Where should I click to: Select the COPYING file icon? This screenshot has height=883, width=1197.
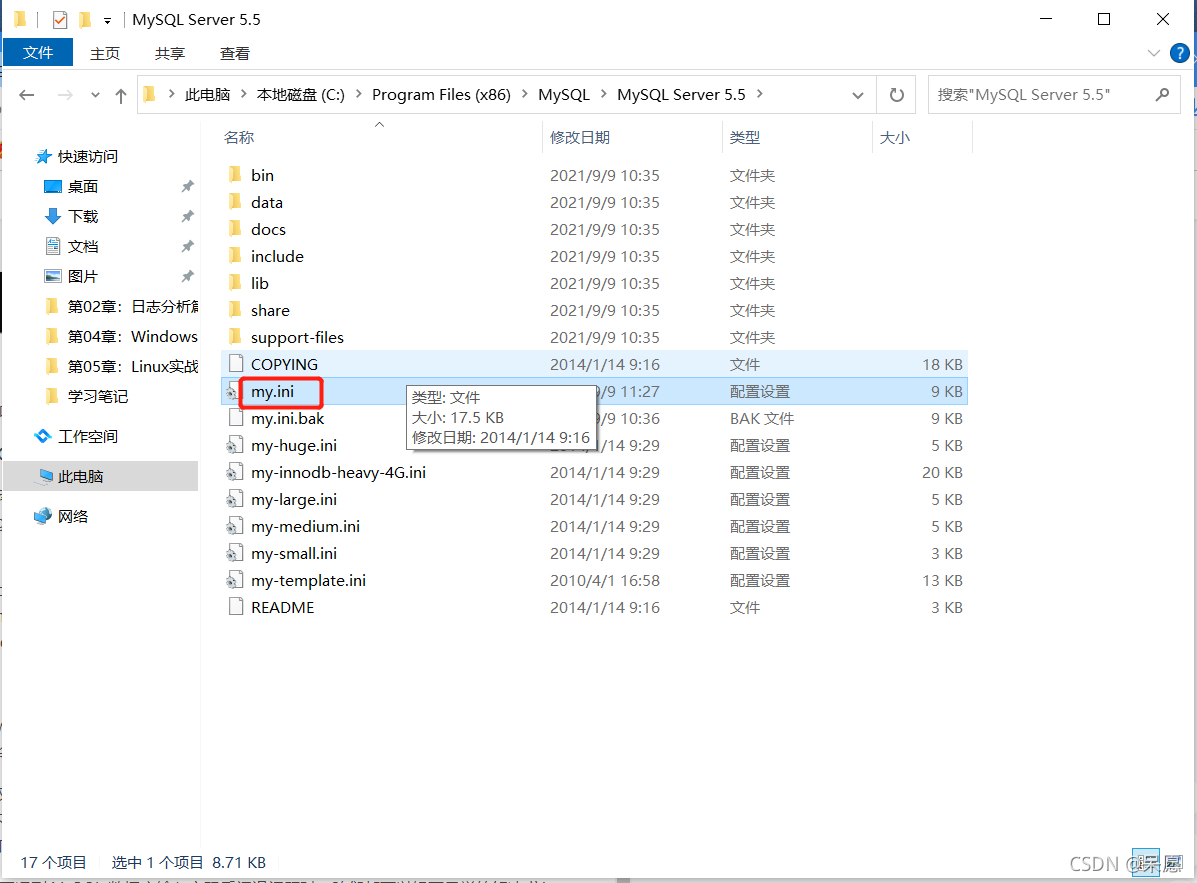pyautogui.click(x=236, y=364)
